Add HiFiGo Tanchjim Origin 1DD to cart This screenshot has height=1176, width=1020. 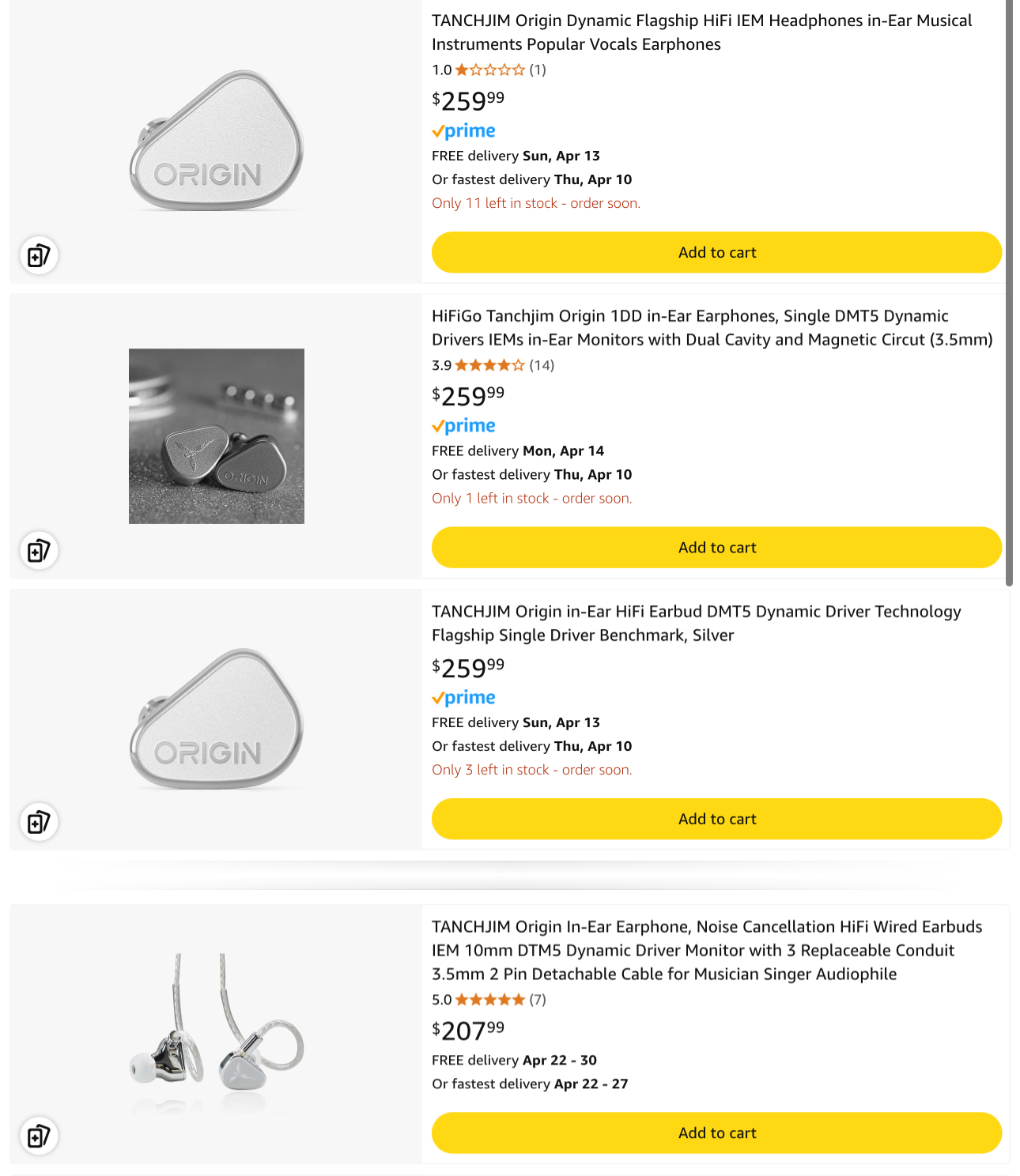click(x=716, y=548)
